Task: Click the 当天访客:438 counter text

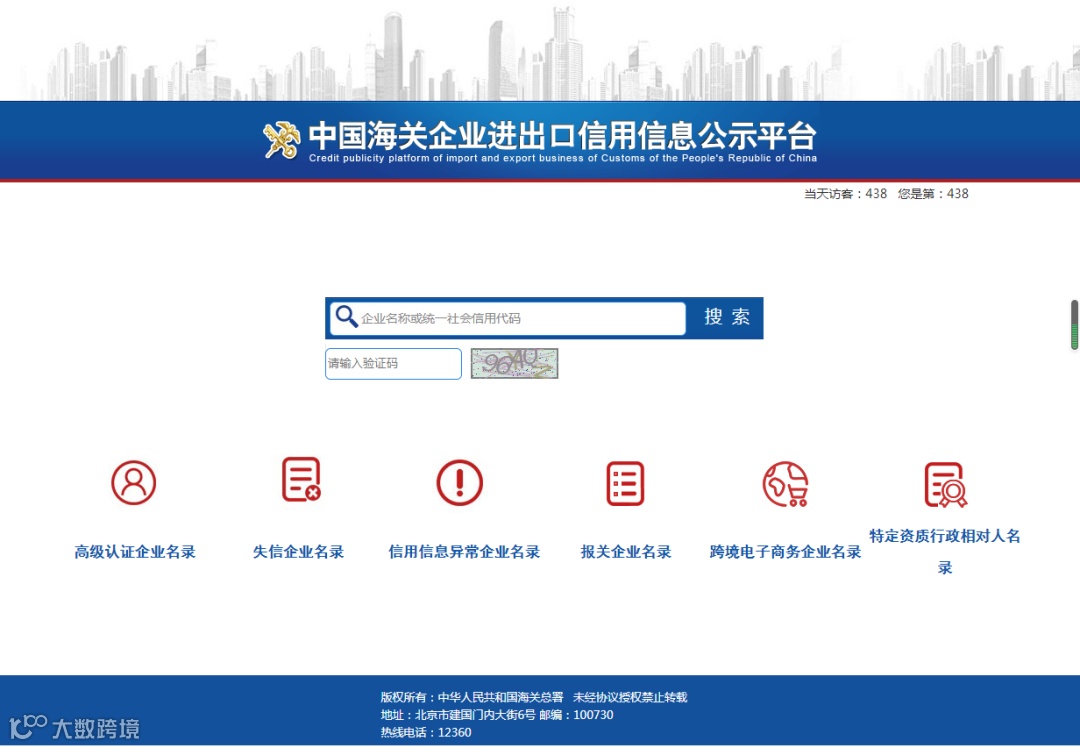Action: pos(845,194)
